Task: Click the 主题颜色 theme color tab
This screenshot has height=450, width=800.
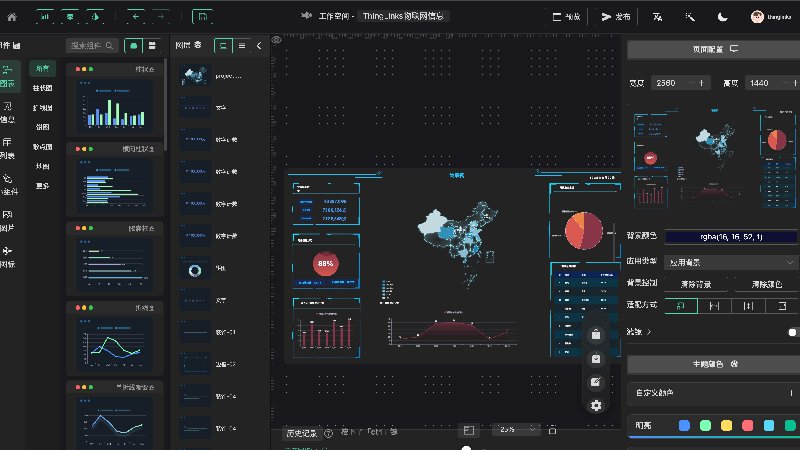Action: (x=714, y=364)
